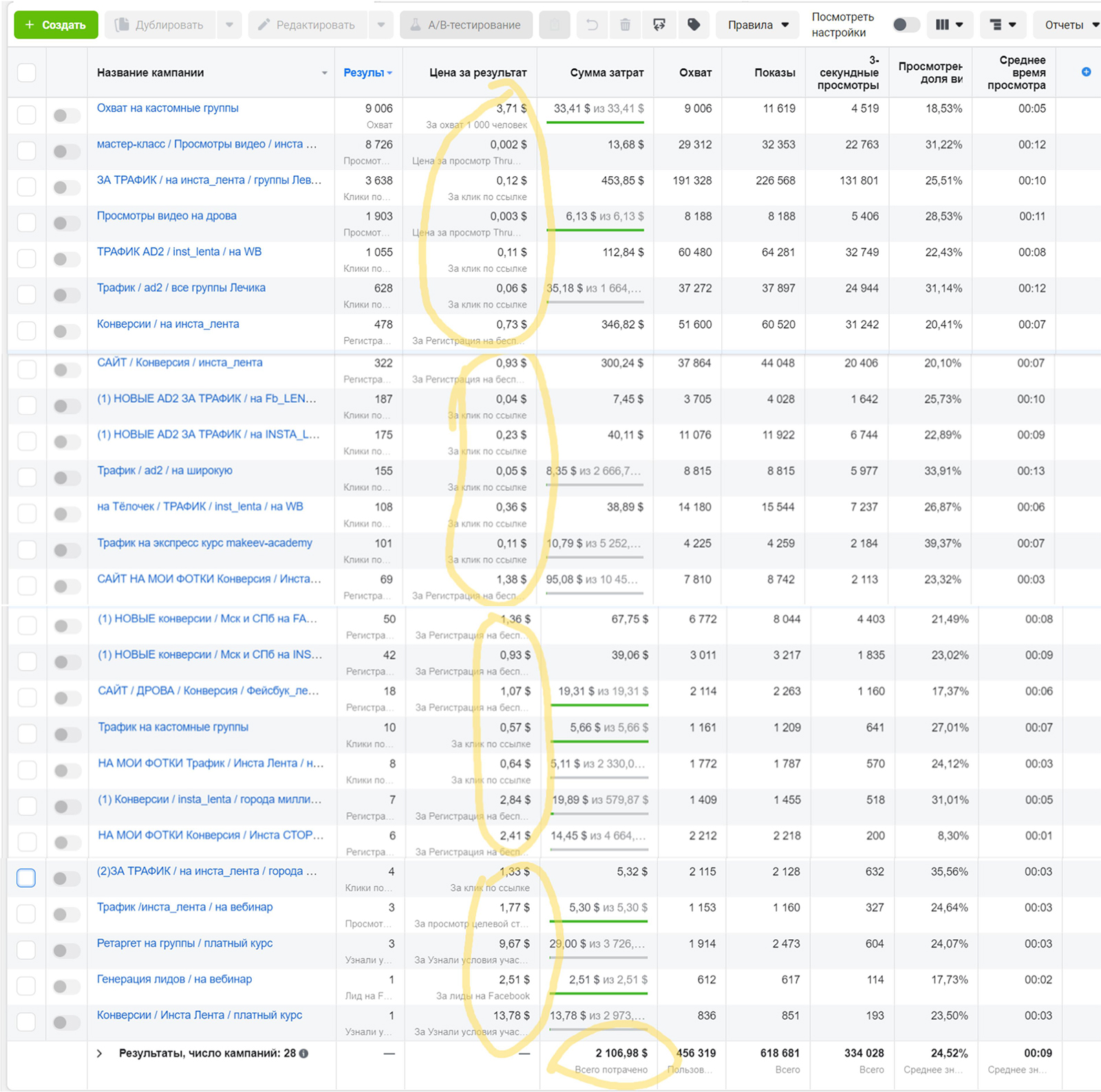Toggle the Генерация лидов на вебинар switch
Screen dimensions: 1101x1092
tap(66, 986)
